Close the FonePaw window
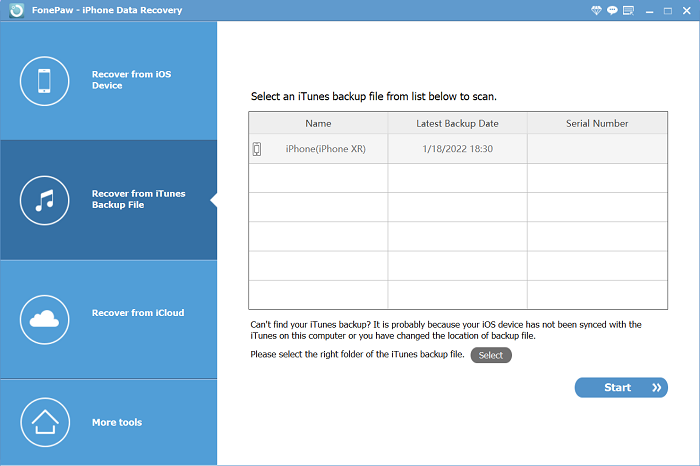The image size is (700, 466). point(687,11)
